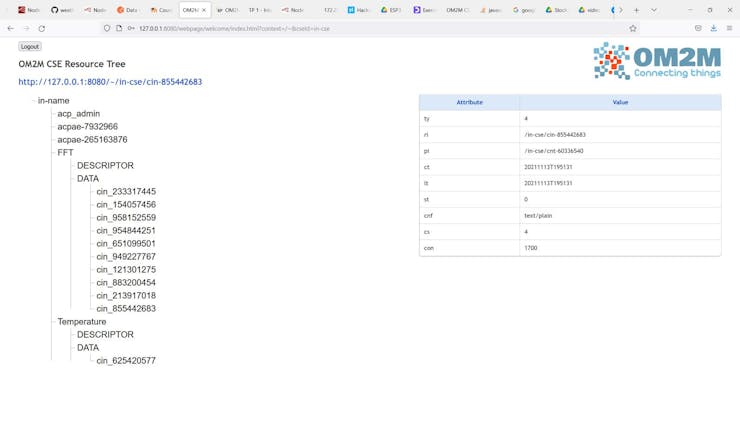740x442 pixels.
Task: Open a new browser tab
Action: pyautogui.click(x=636, y=10)
